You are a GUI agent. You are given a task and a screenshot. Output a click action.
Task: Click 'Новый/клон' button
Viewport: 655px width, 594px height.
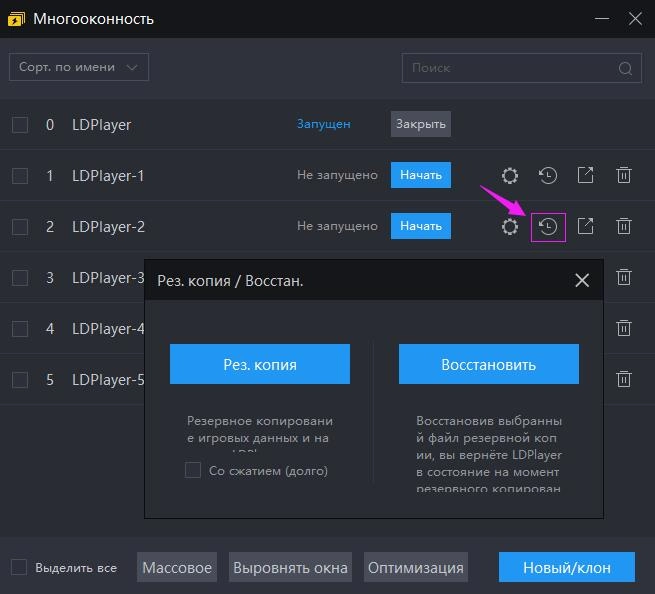tap(567, 567)
